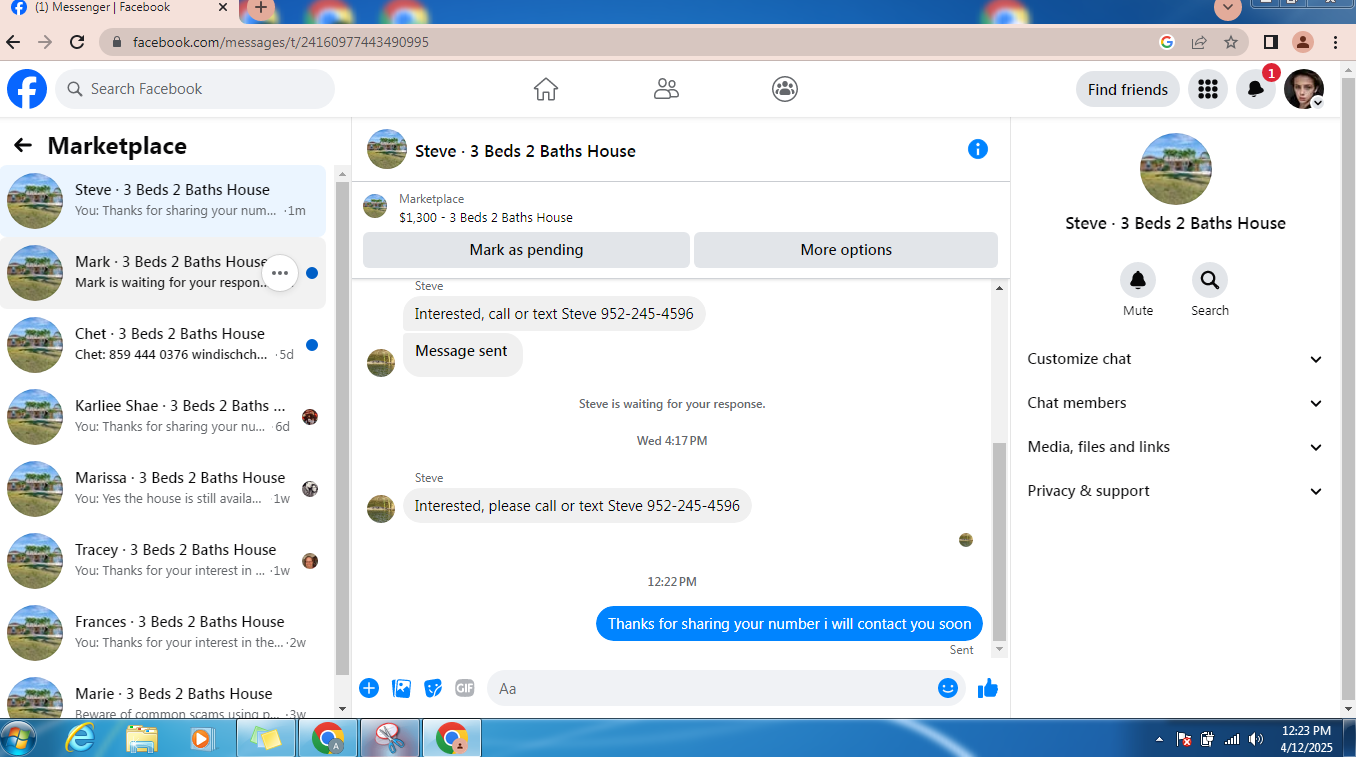Open Windows Media Player from the taskbar

coord(201,739)
